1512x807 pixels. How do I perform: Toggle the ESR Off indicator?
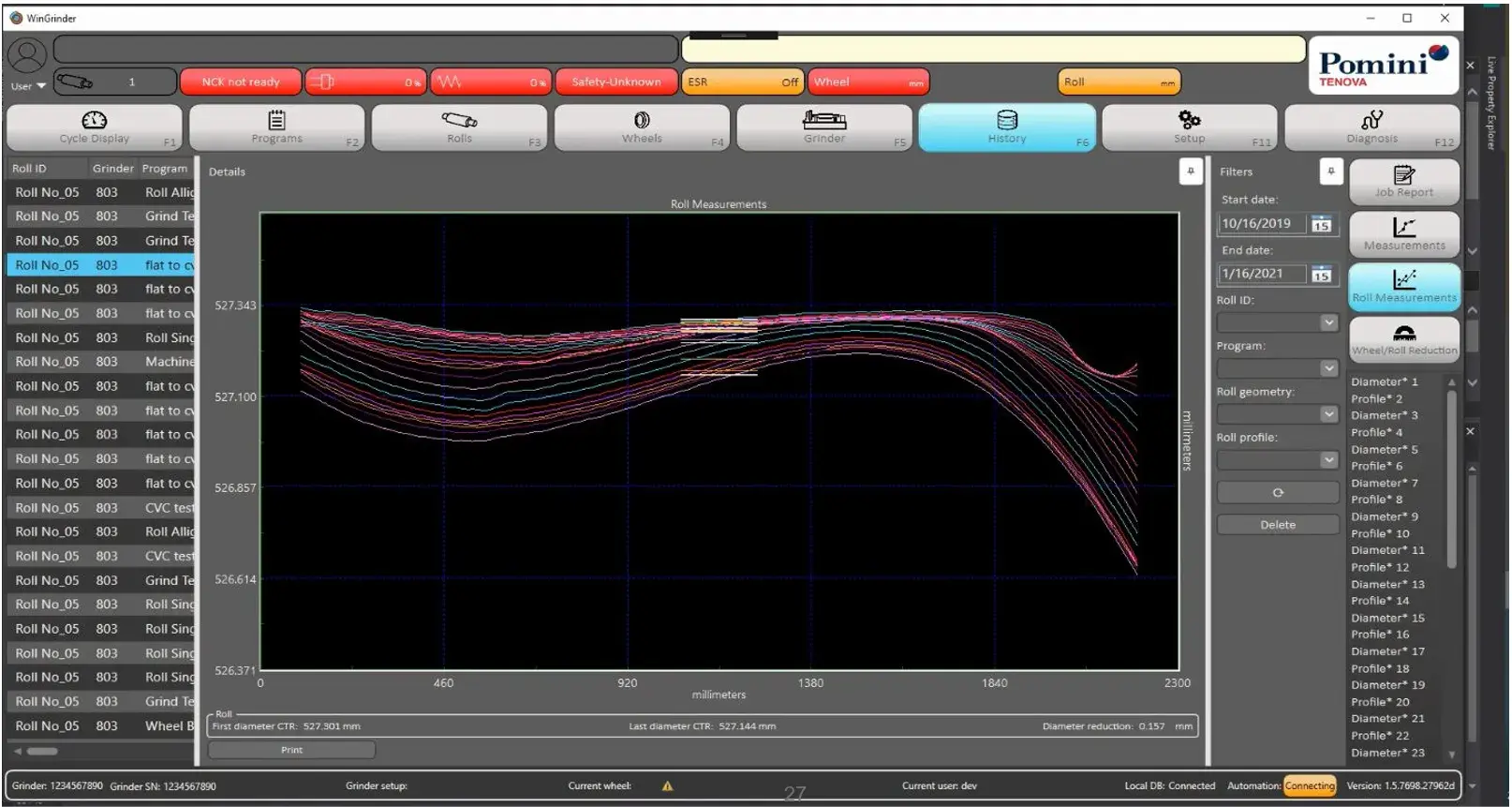pyautogui.click(x=743, y=82)
